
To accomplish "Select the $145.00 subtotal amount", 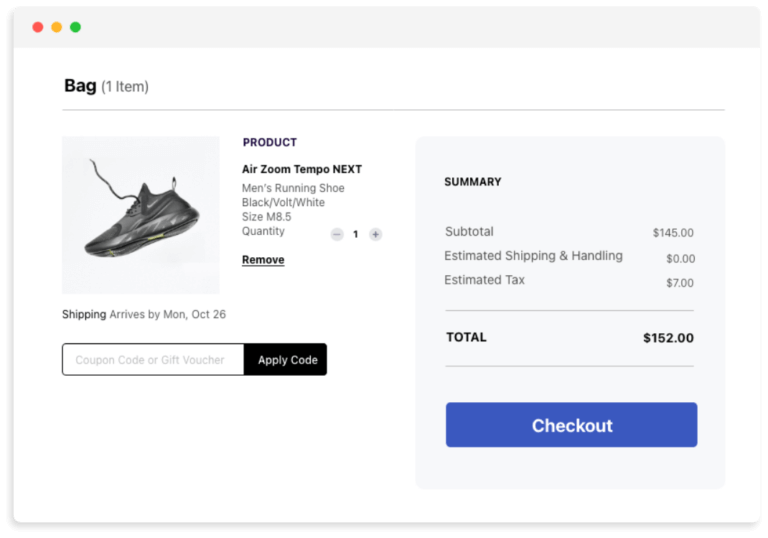I will [673, 233].
